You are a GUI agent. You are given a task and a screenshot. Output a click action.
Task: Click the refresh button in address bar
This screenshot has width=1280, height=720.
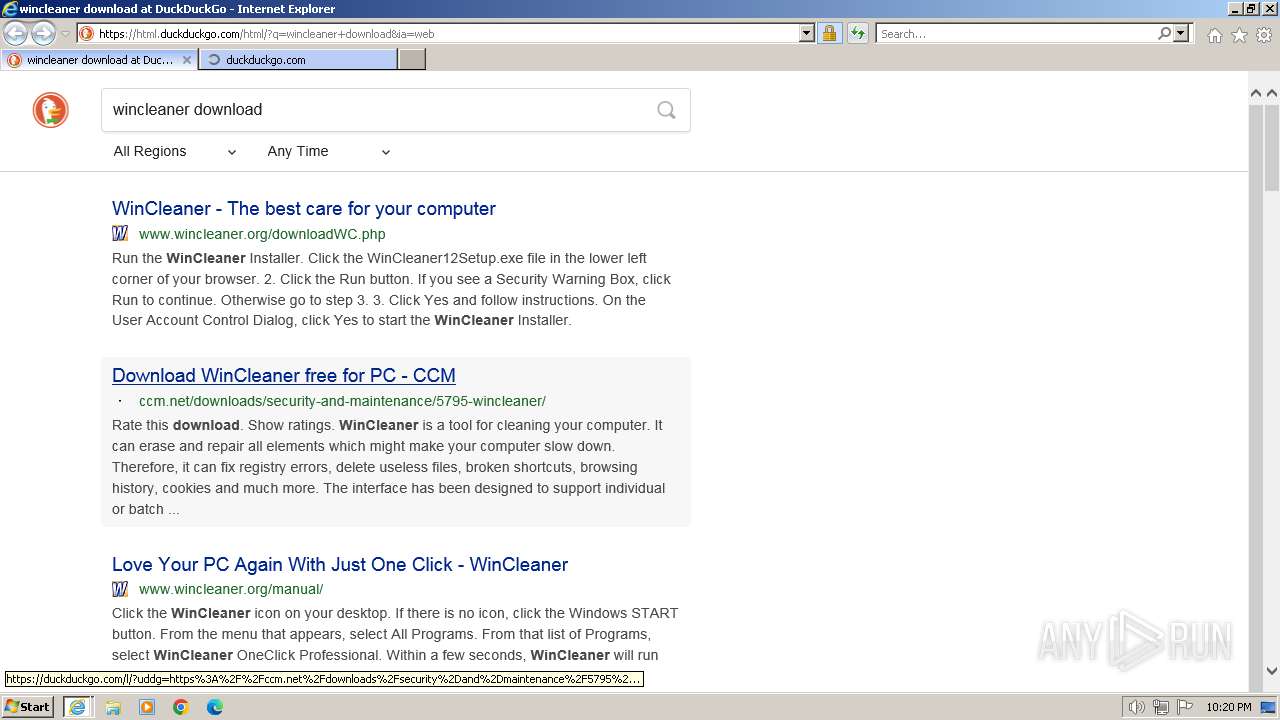(x=857, y=33)
